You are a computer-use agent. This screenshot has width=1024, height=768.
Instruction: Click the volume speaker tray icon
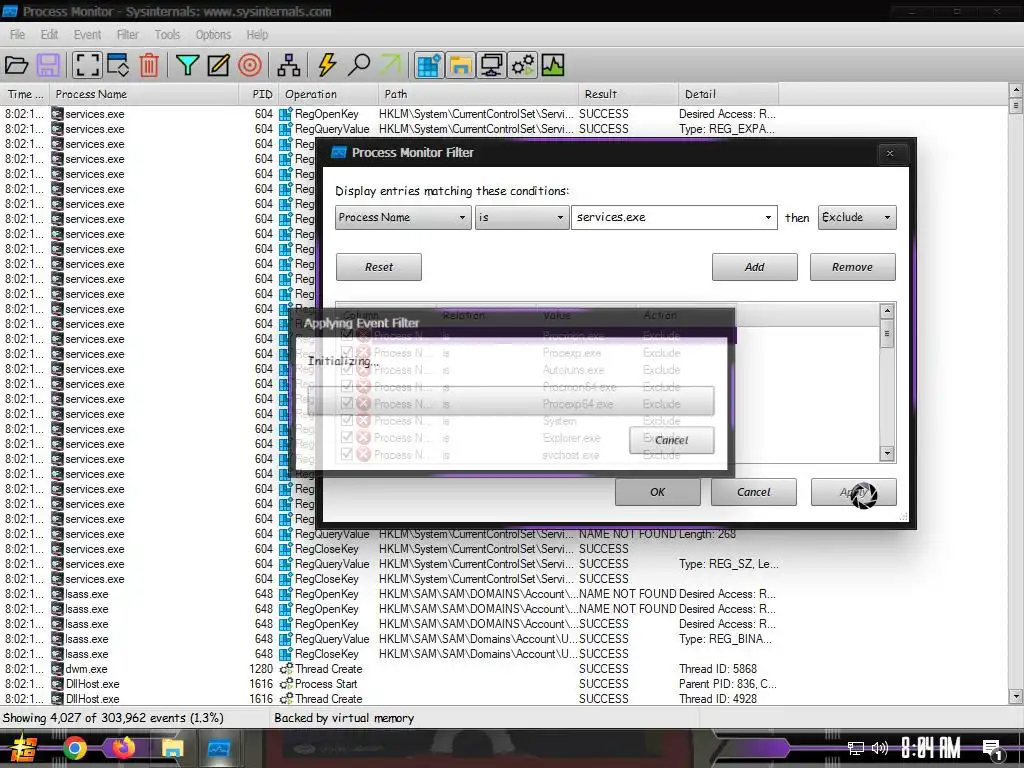click(x=880, y=748)
